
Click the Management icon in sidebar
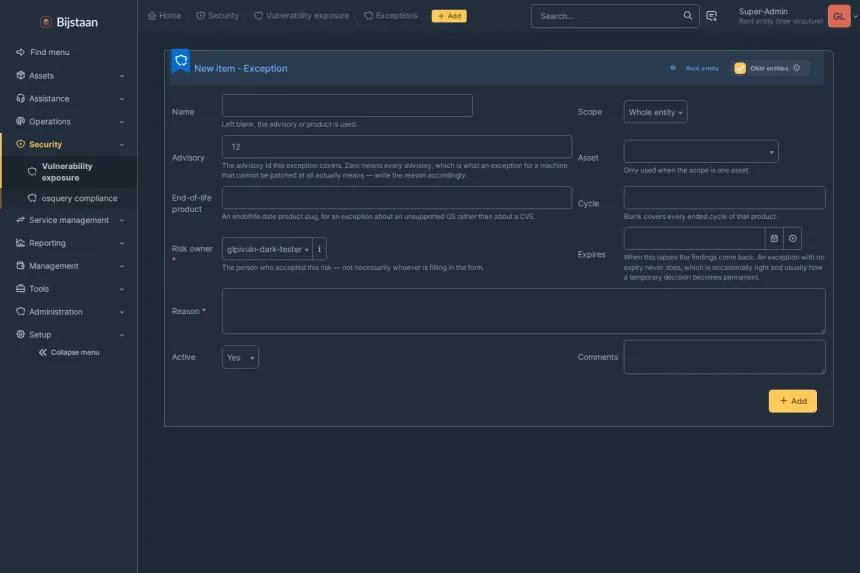pyautogui.click(x=21, y=265)
